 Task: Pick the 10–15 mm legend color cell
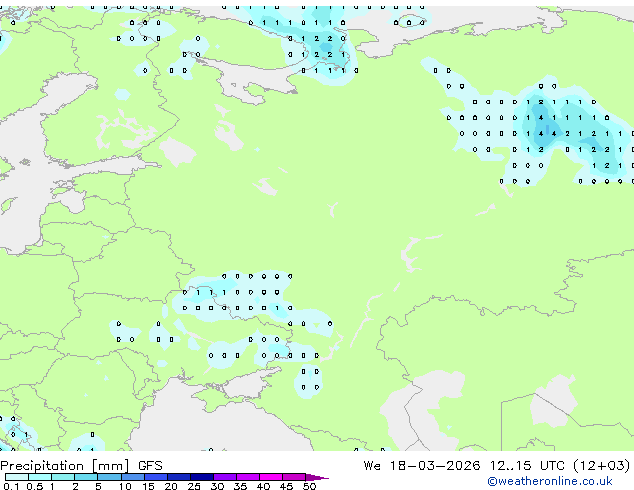[132, 477]
